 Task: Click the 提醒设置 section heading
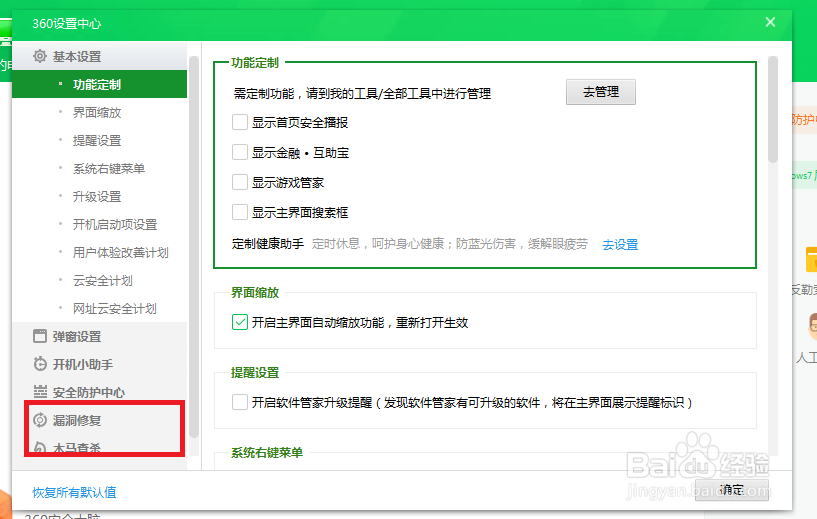pyautogui.click(x=255, y=373)
